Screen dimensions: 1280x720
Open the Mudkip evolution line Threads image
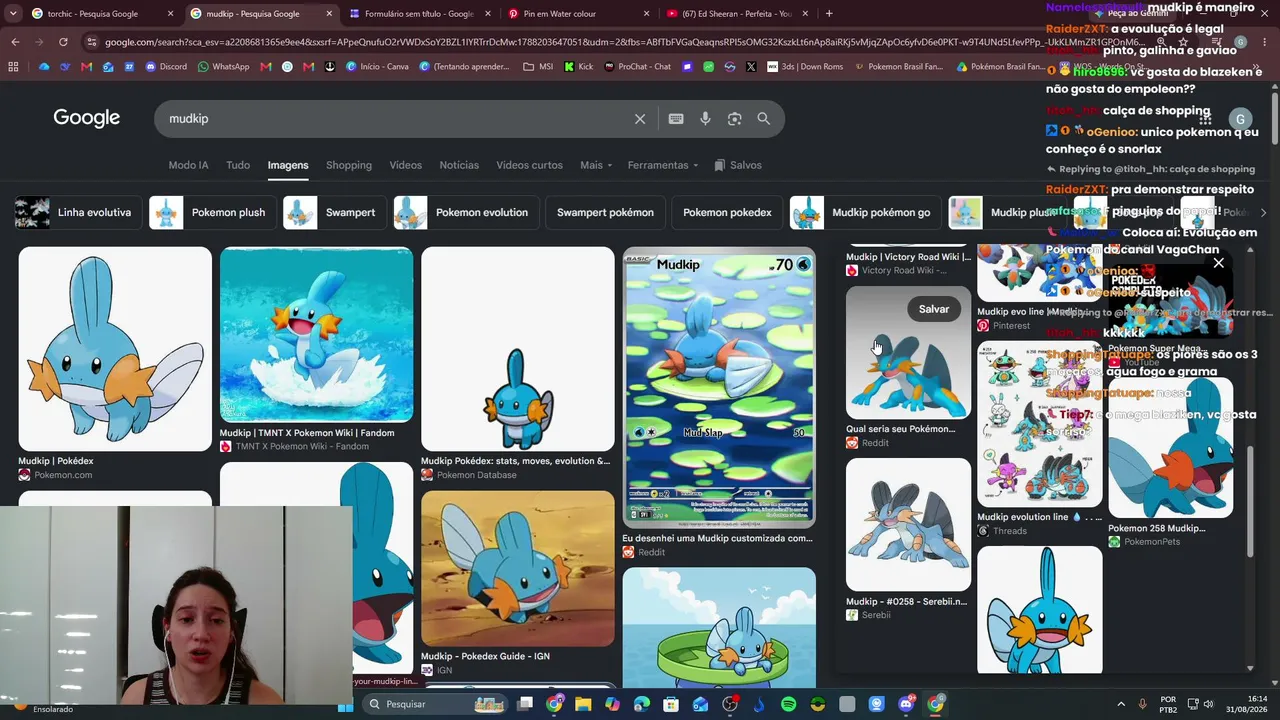click(1040, 424)
